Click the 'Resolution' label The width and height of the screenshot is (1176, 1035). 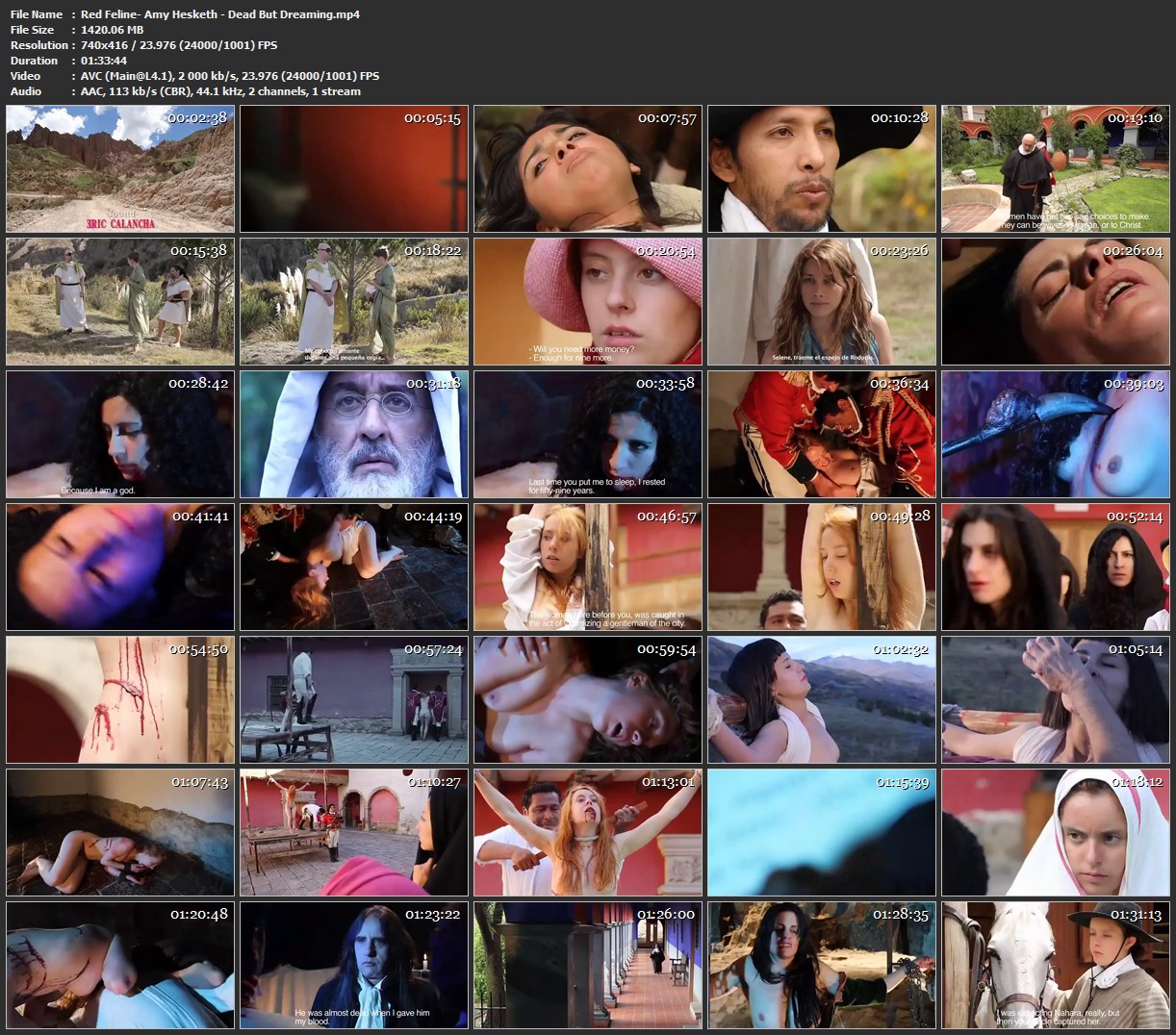pos(39,45)
